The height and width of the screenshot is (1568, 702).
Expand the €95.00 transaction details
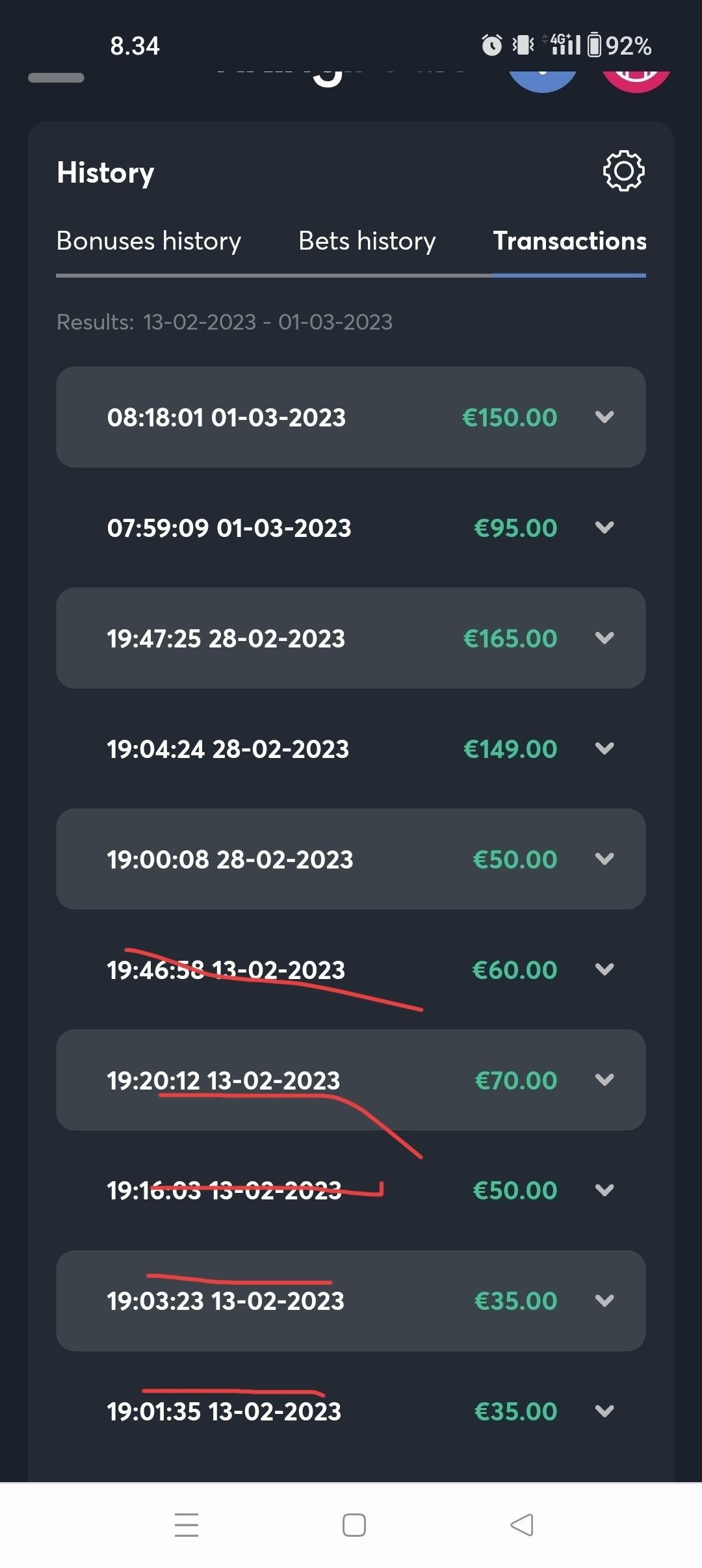(x=604, y=528)
